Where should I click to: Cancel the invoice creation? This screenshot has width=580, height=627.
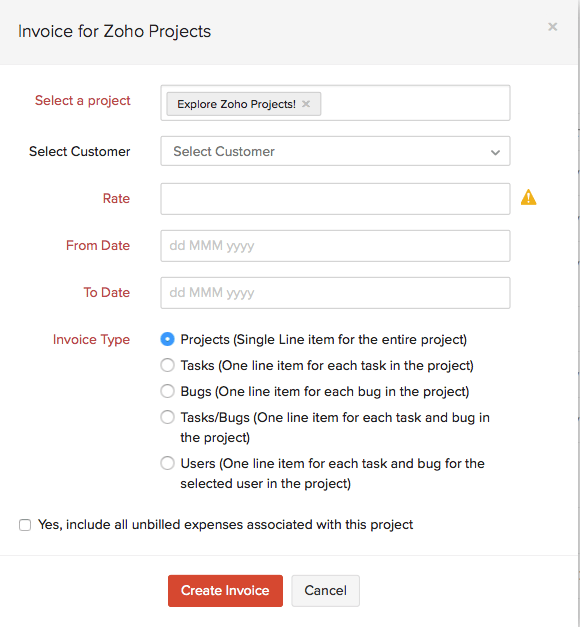pyautogui.click(x=325, y=591)
